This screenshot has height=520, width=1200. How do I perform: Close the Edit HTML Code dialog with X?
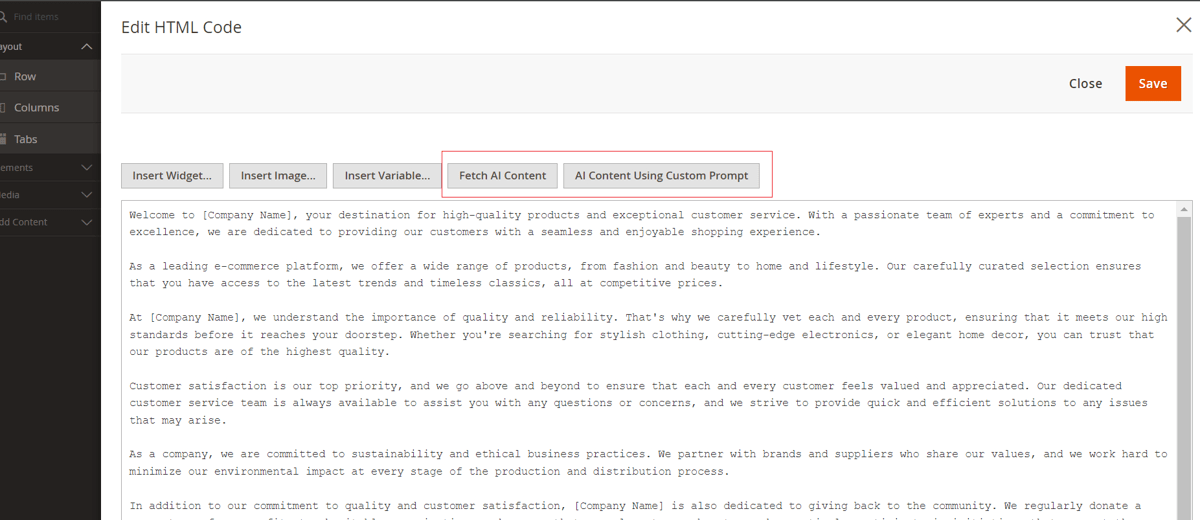pos(1183,25)
